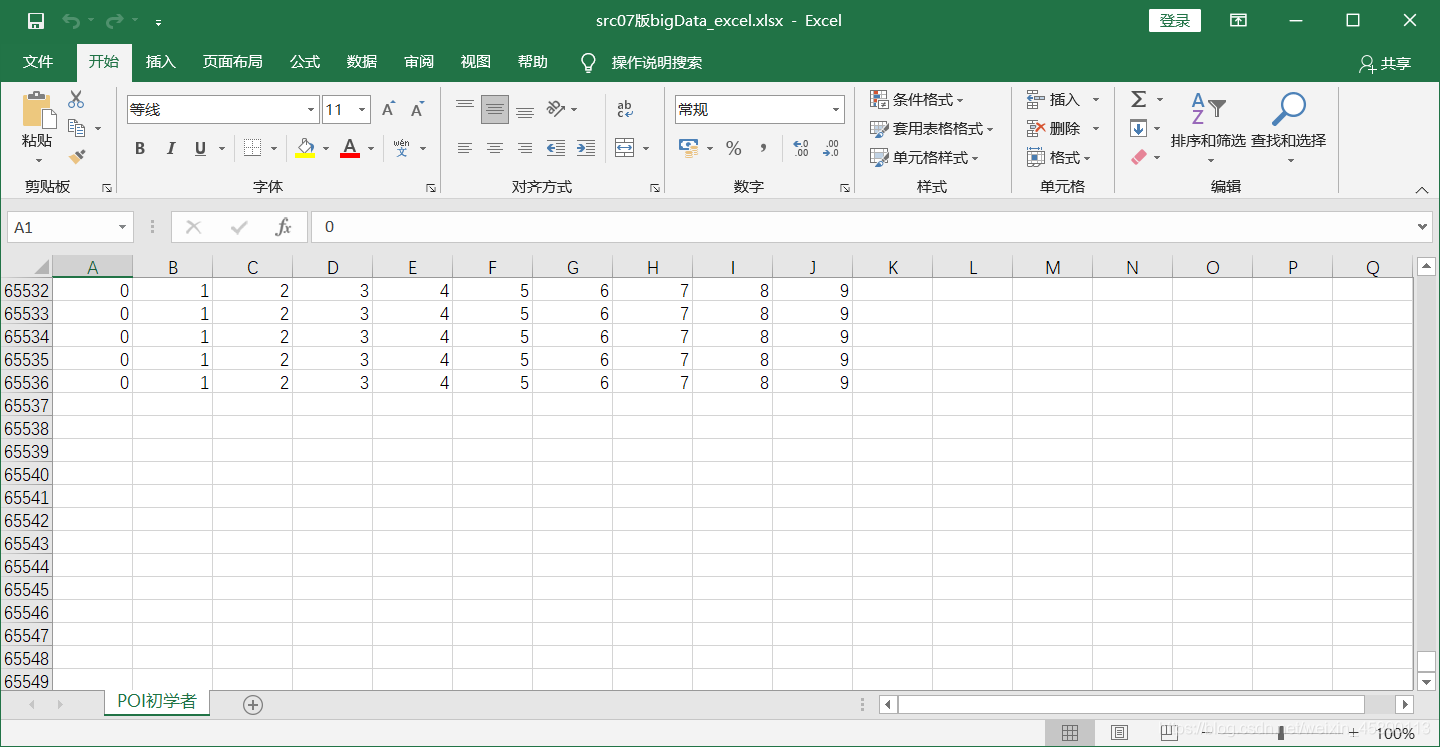This screenshot has height=747, width=1440.
Task: Select the POI初学者 sheet tab
Action: point(157,702)
